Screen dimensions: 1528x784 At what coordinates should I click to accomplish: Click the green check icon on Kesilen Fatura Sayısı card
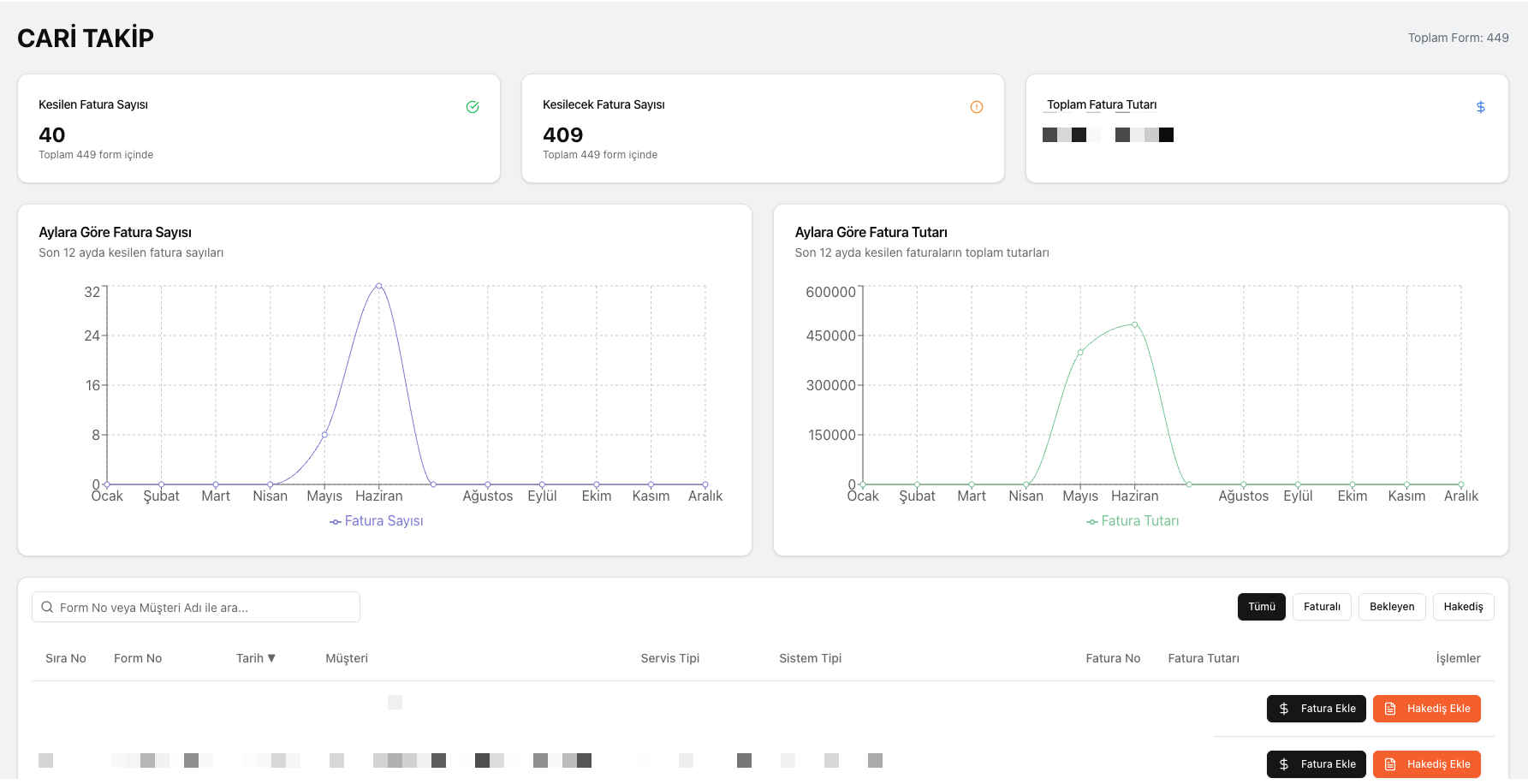(x=473, y=106)
